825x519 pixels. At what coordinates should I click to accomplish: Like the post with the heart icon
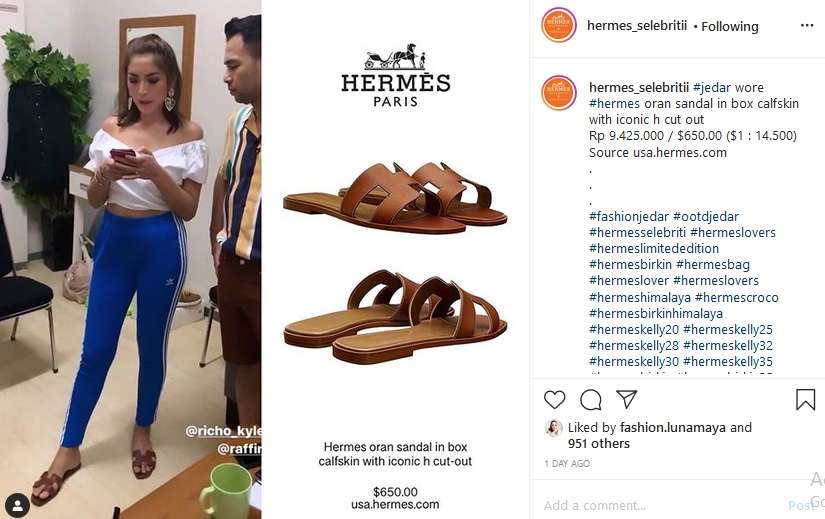pos(555,400)
